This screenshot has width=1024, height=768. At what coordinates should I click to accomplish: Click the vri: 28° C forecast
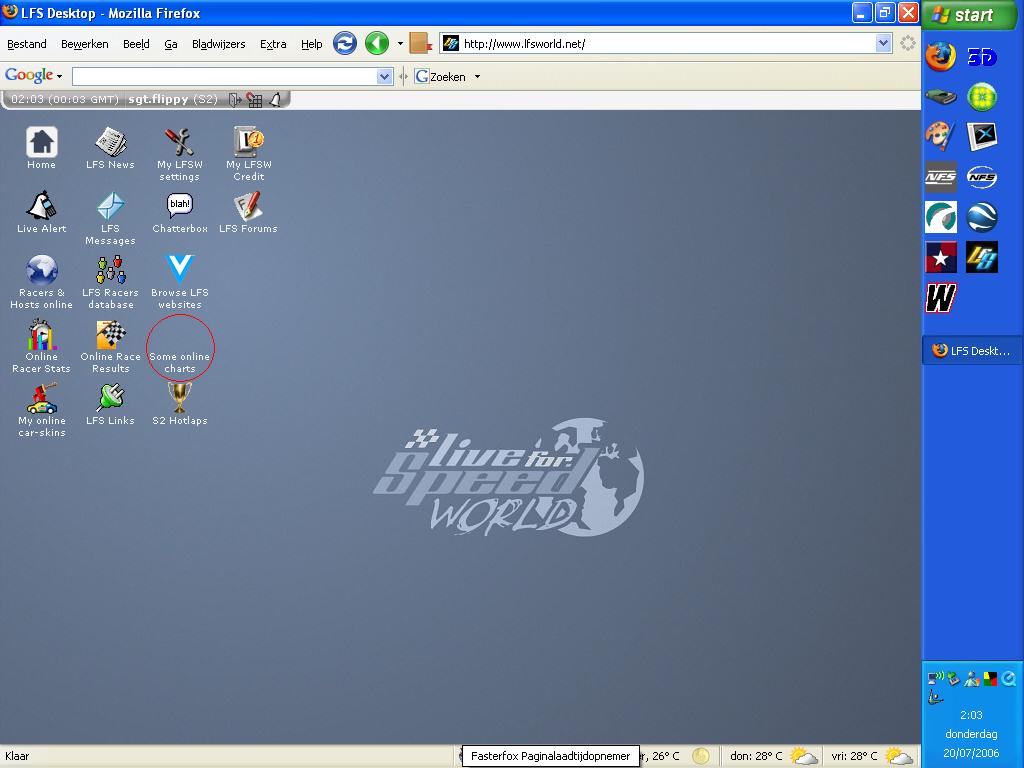pyautogui.click(x=872, y=756)
